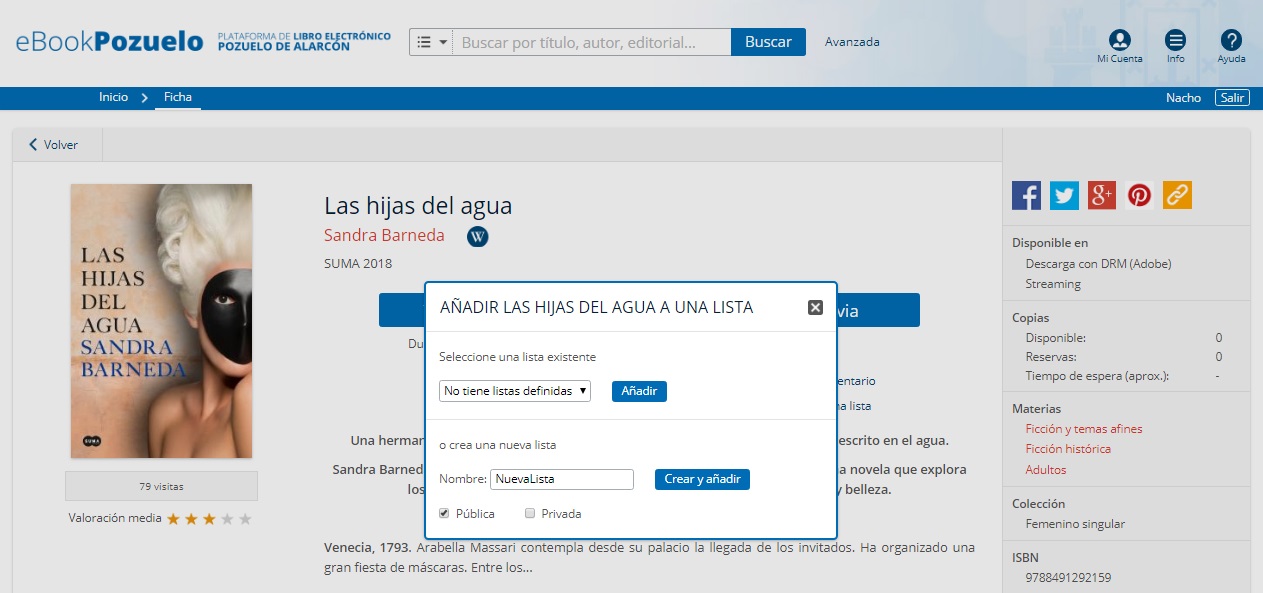Image resolution: width=1263 pixels, height=593 pixels.
Task: Pin the book on Pinterest
Action: 1139,195
